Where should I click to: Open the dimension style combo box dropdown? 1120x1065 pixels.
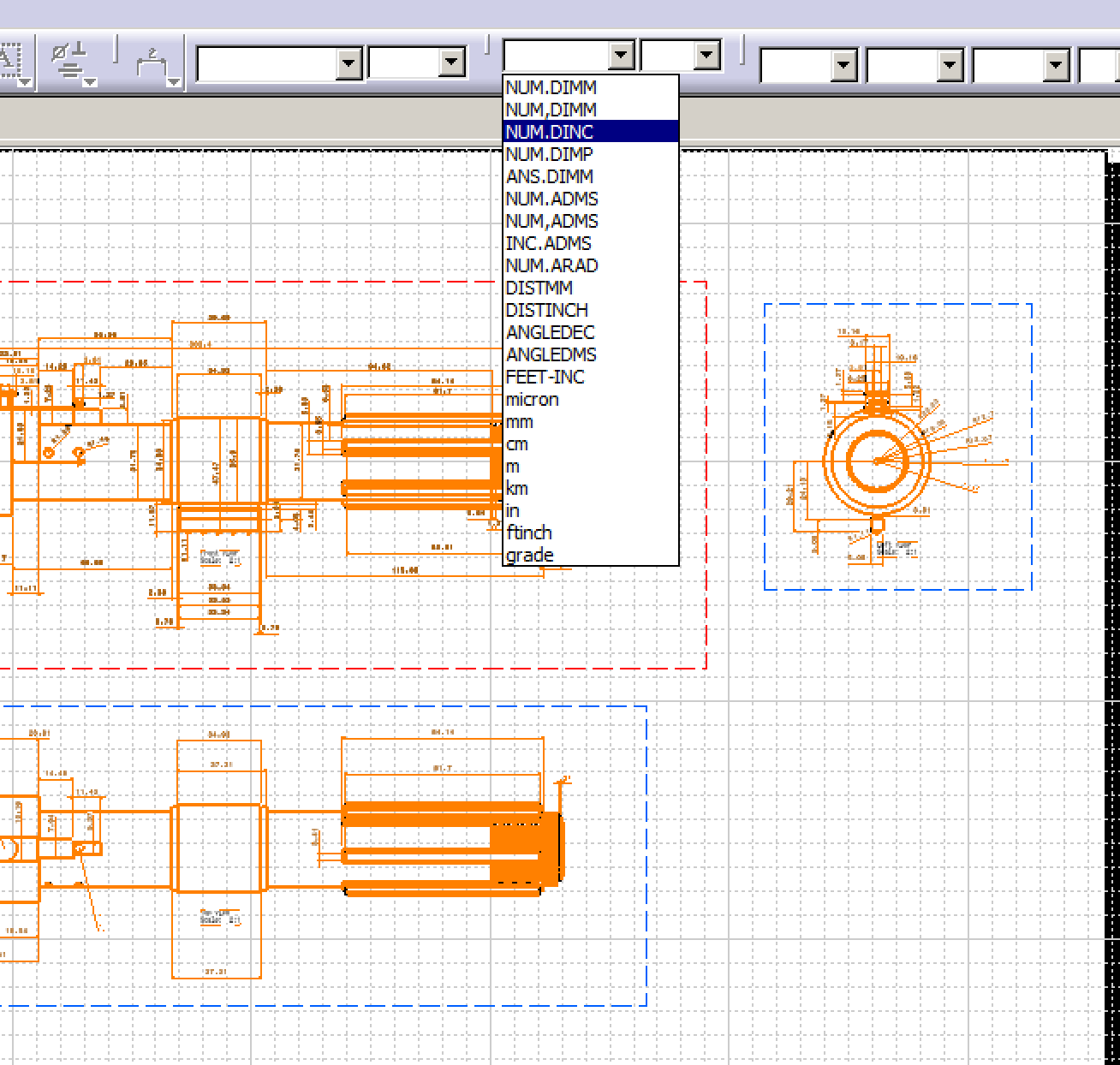622,57
